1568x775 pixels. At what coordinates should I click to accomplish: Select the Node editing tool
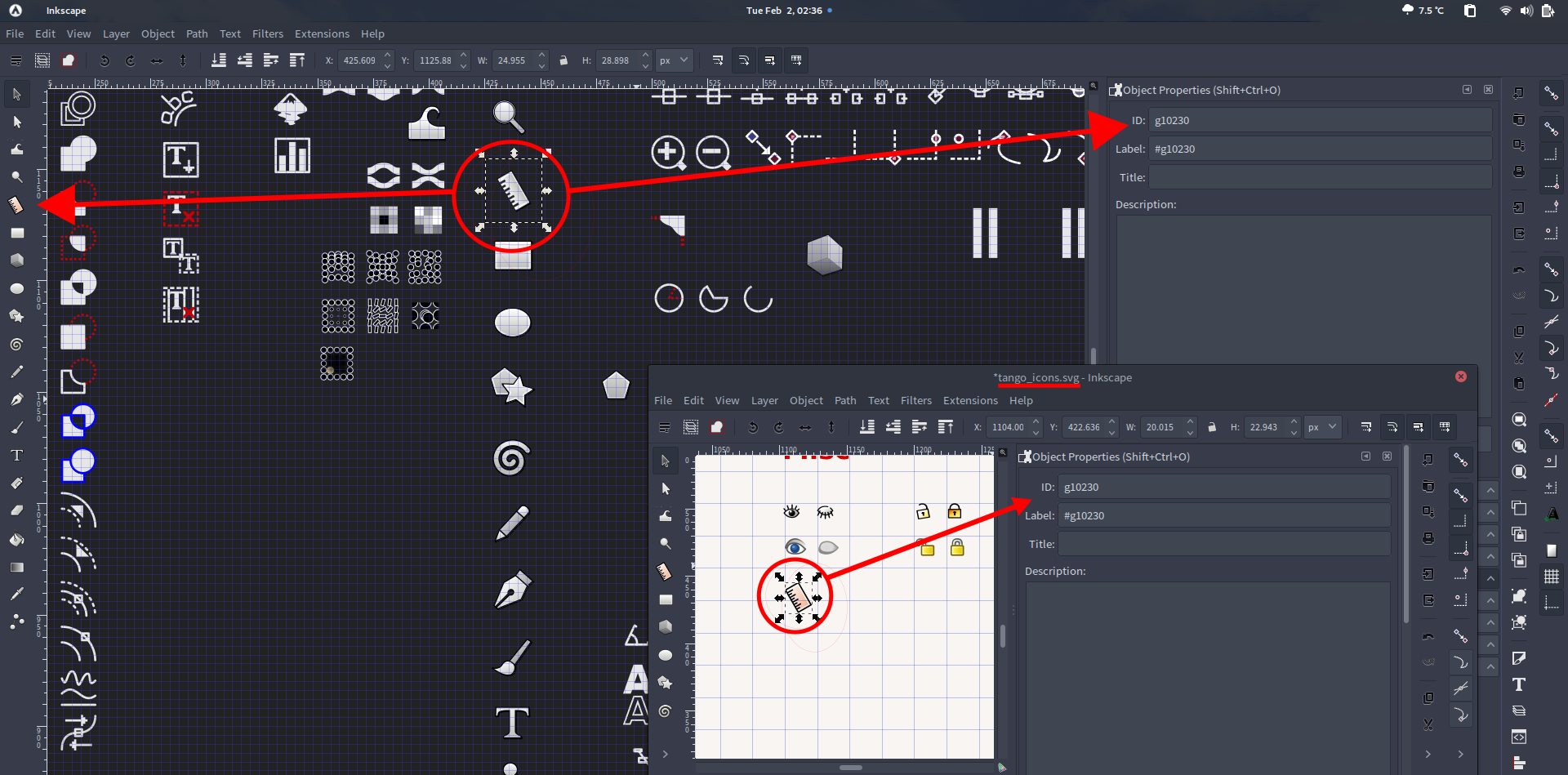point(16,122)
